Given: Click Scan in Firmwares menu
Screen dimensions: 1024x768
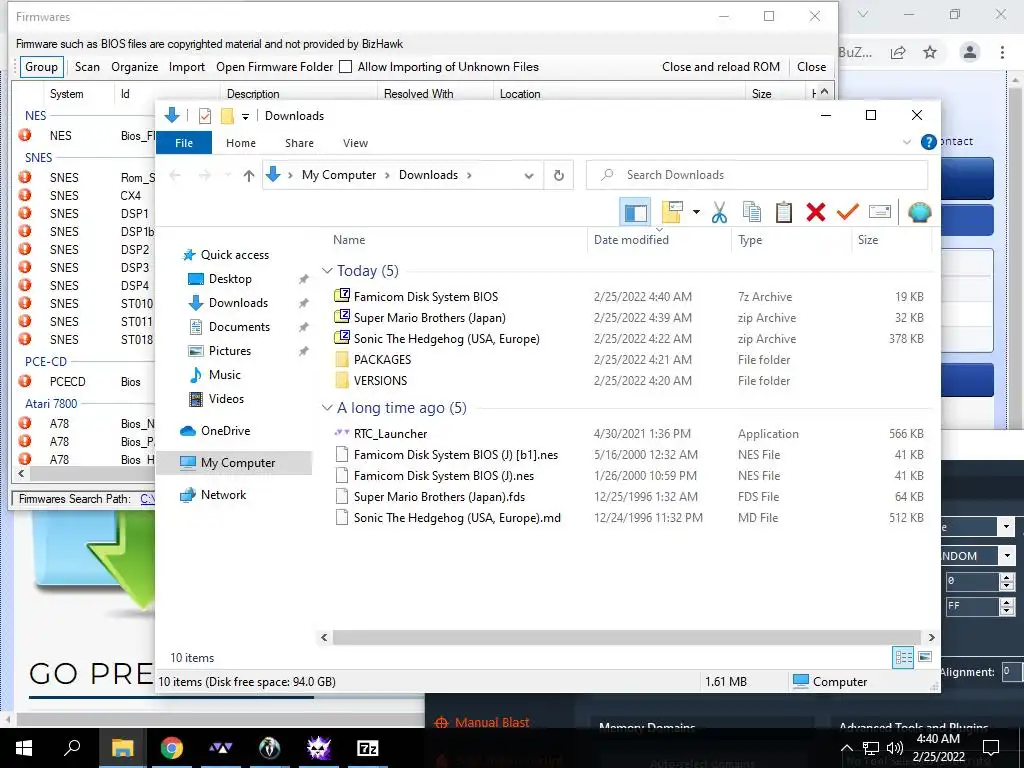Looking at the screenshot, I should point(88,67).
